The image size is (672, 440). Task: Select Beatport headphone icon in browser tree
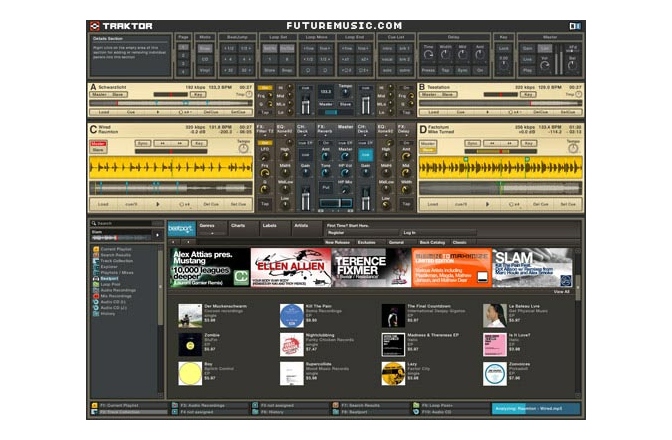coord(96,278)
